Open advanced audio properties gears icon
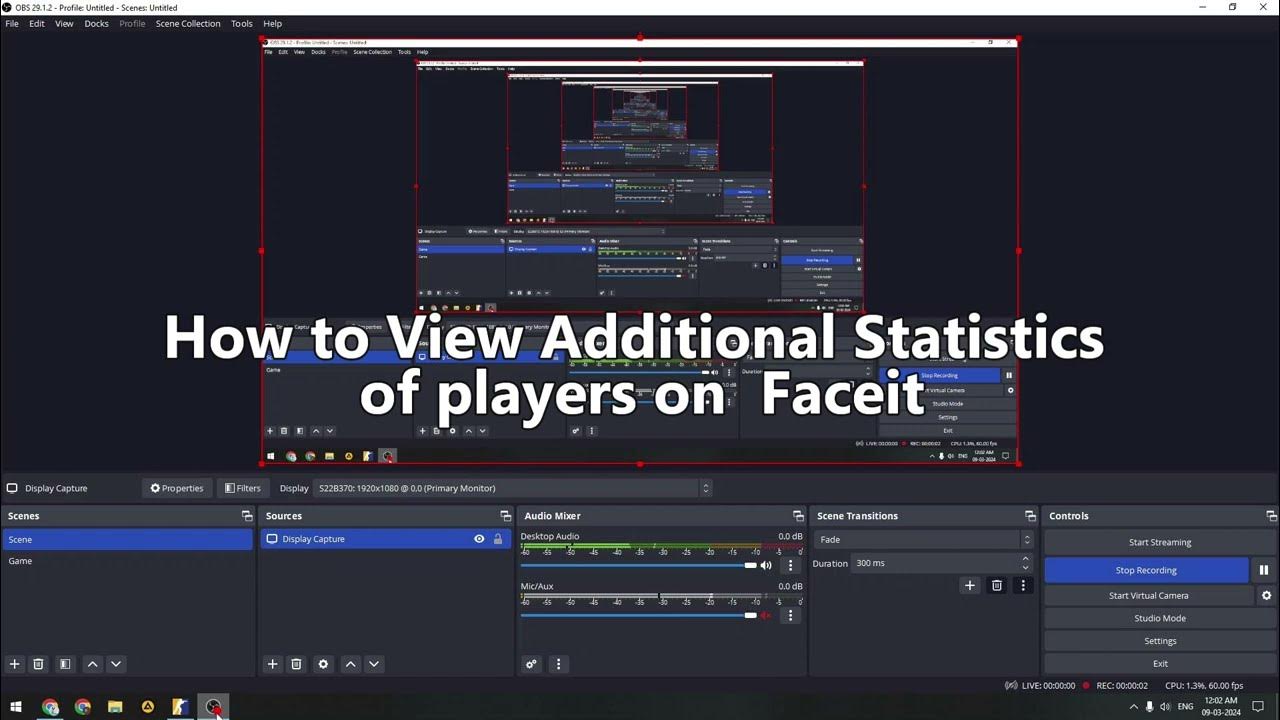Image resolution: width=1280 pixels, height=720 pixels. click(531, 664)
